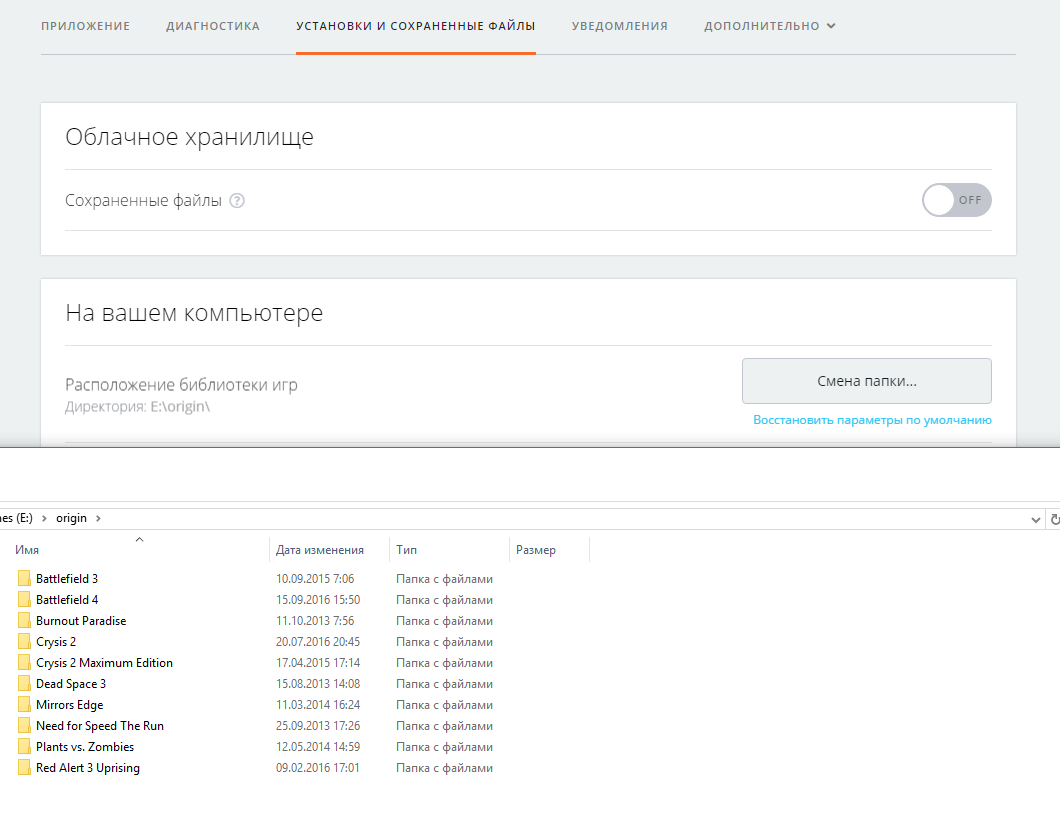Click the Battlefield 3 folder name
This screenshot has height=829, width=1060.
tap(67, 579)
